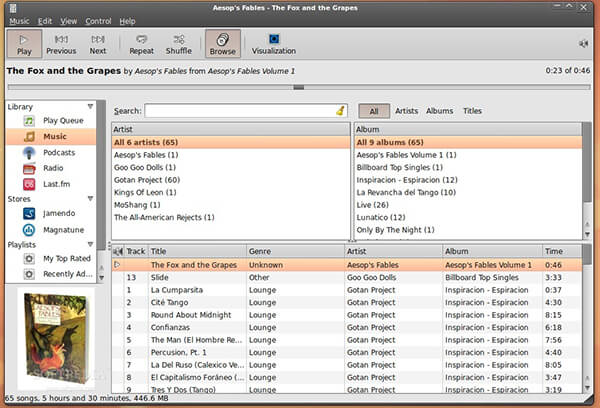Viewport: 600px width, 408px height.
Task: Open the Music menu
Action: [x=19, y=21]
